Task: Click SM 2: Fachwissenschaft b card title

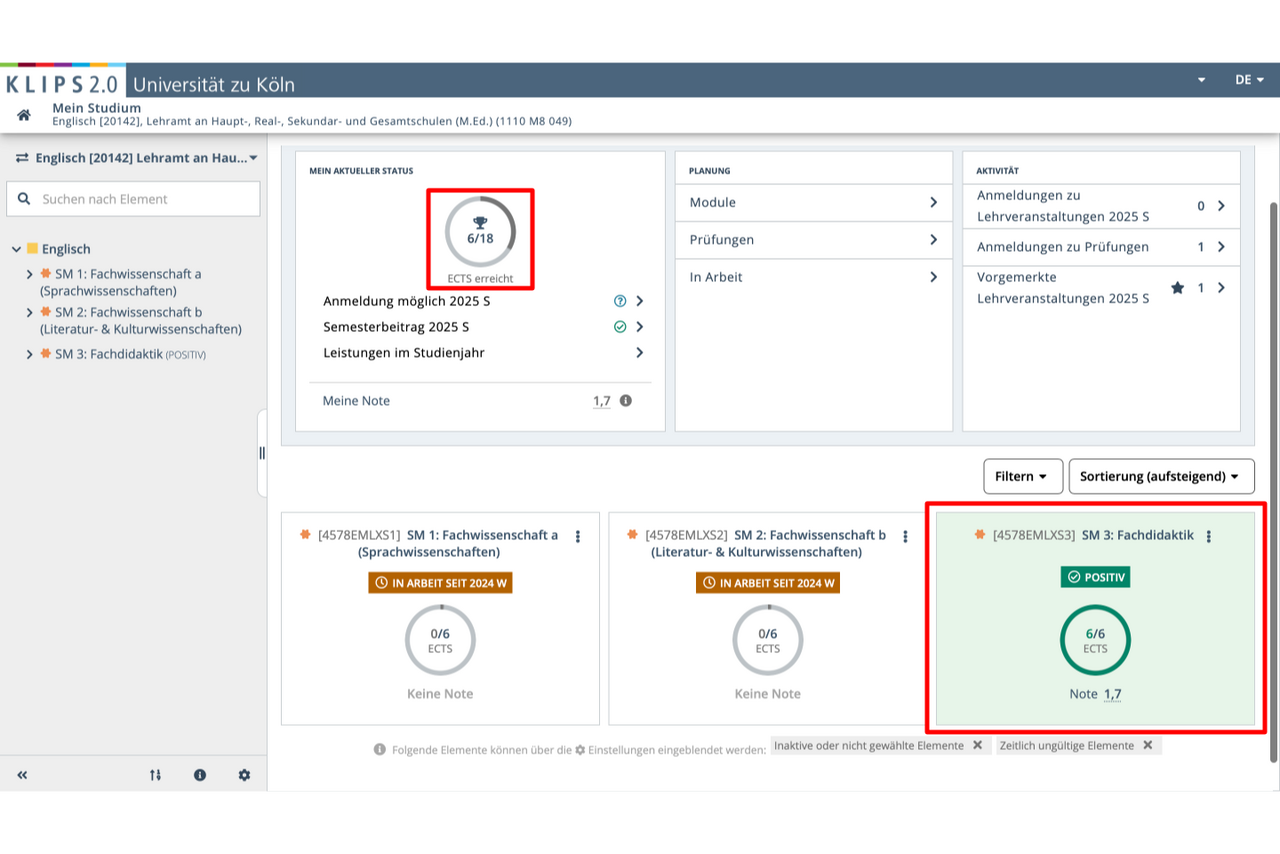Action: point(769,543)
